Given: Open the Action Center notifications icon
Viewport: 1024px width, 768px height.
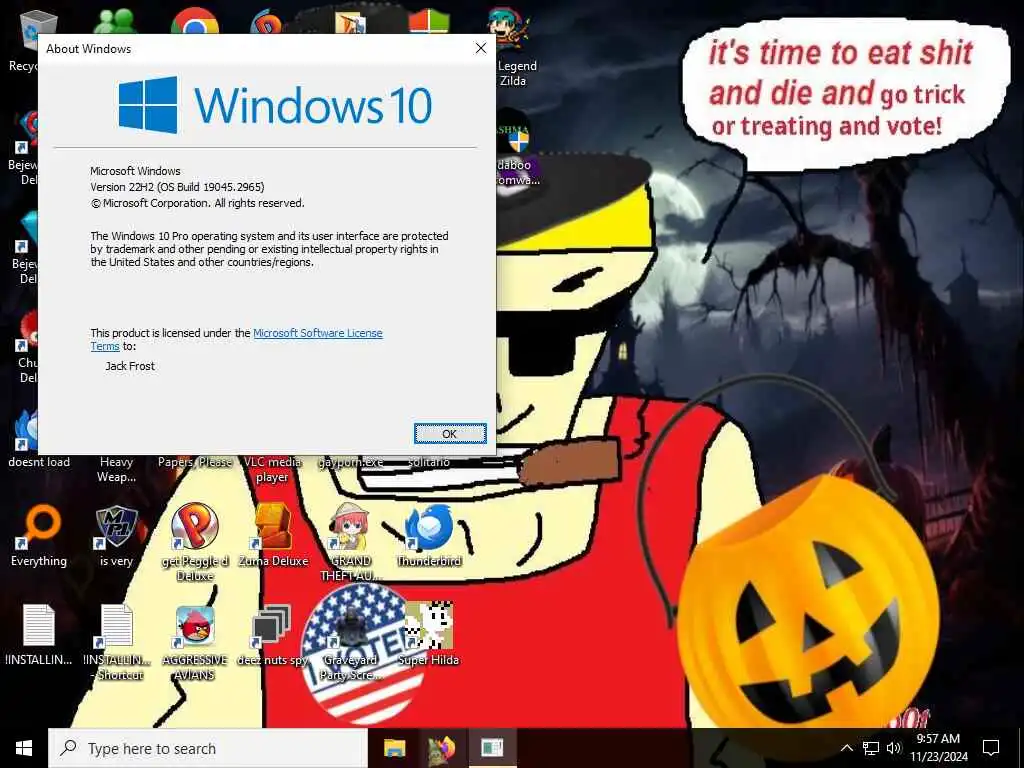Looking at the screenshot, I should pos(991,748).
